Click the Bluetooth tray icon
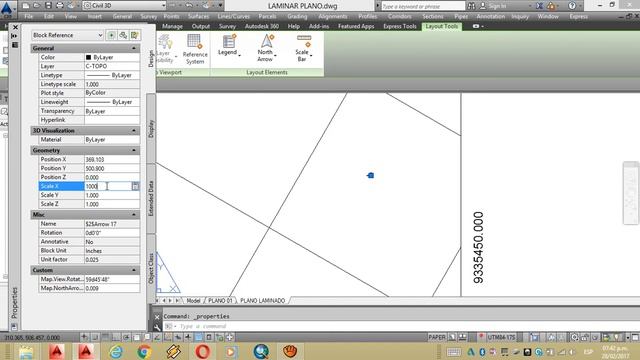 pos(482,352)
